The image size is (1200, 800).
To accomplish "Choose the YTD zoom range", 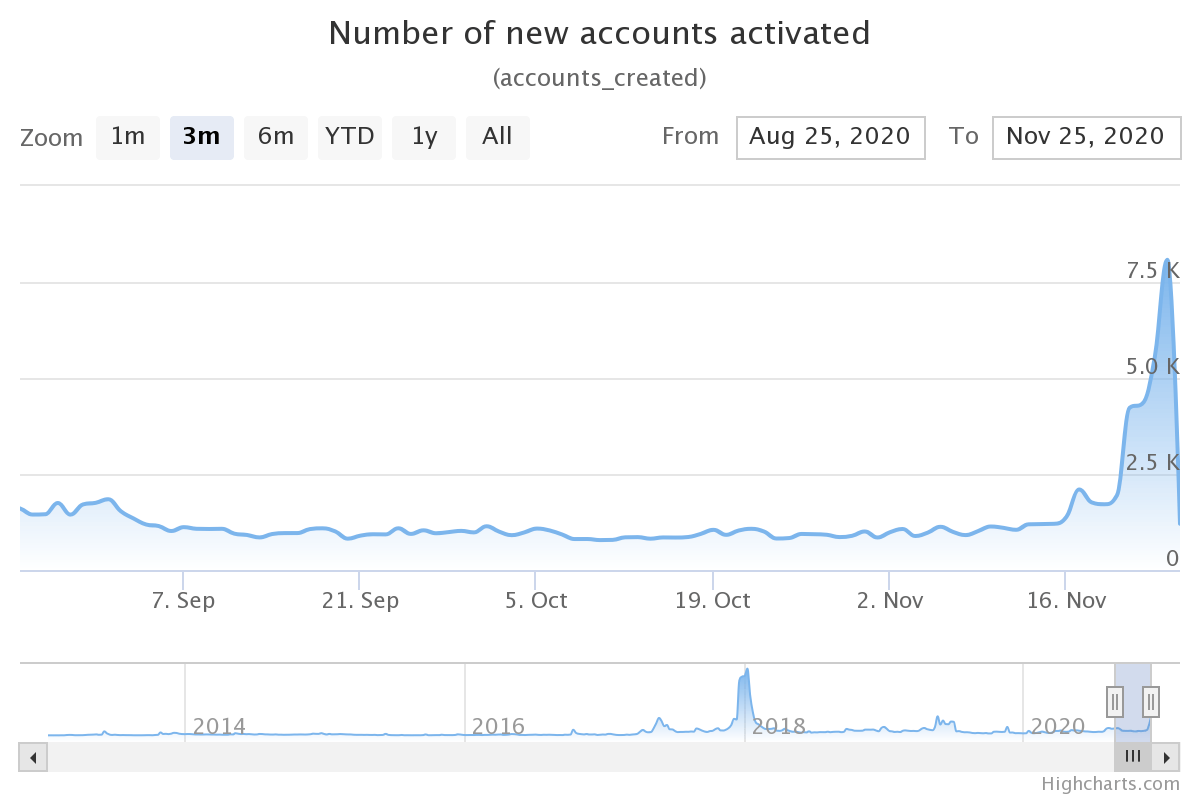I will point(350,138).
